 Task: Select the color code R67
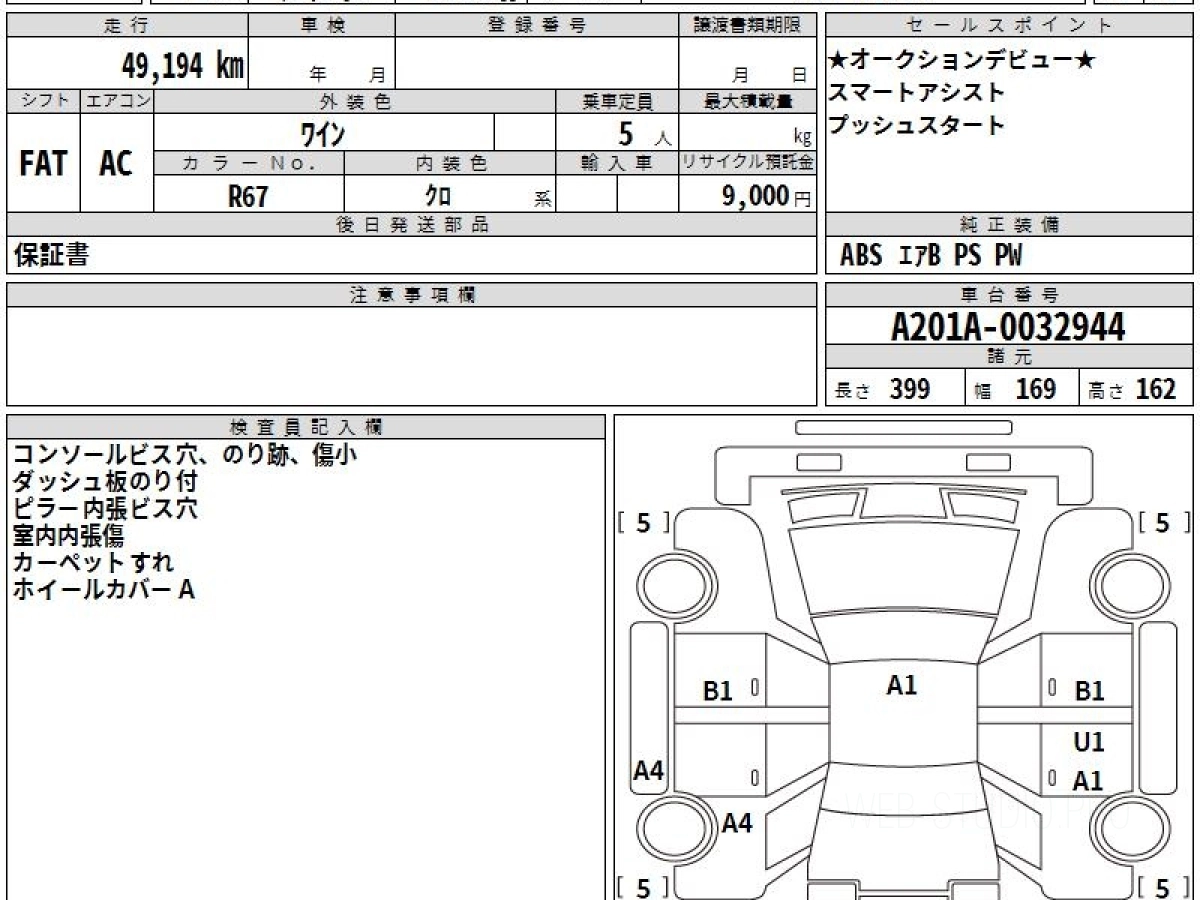[x=248, y=196]
